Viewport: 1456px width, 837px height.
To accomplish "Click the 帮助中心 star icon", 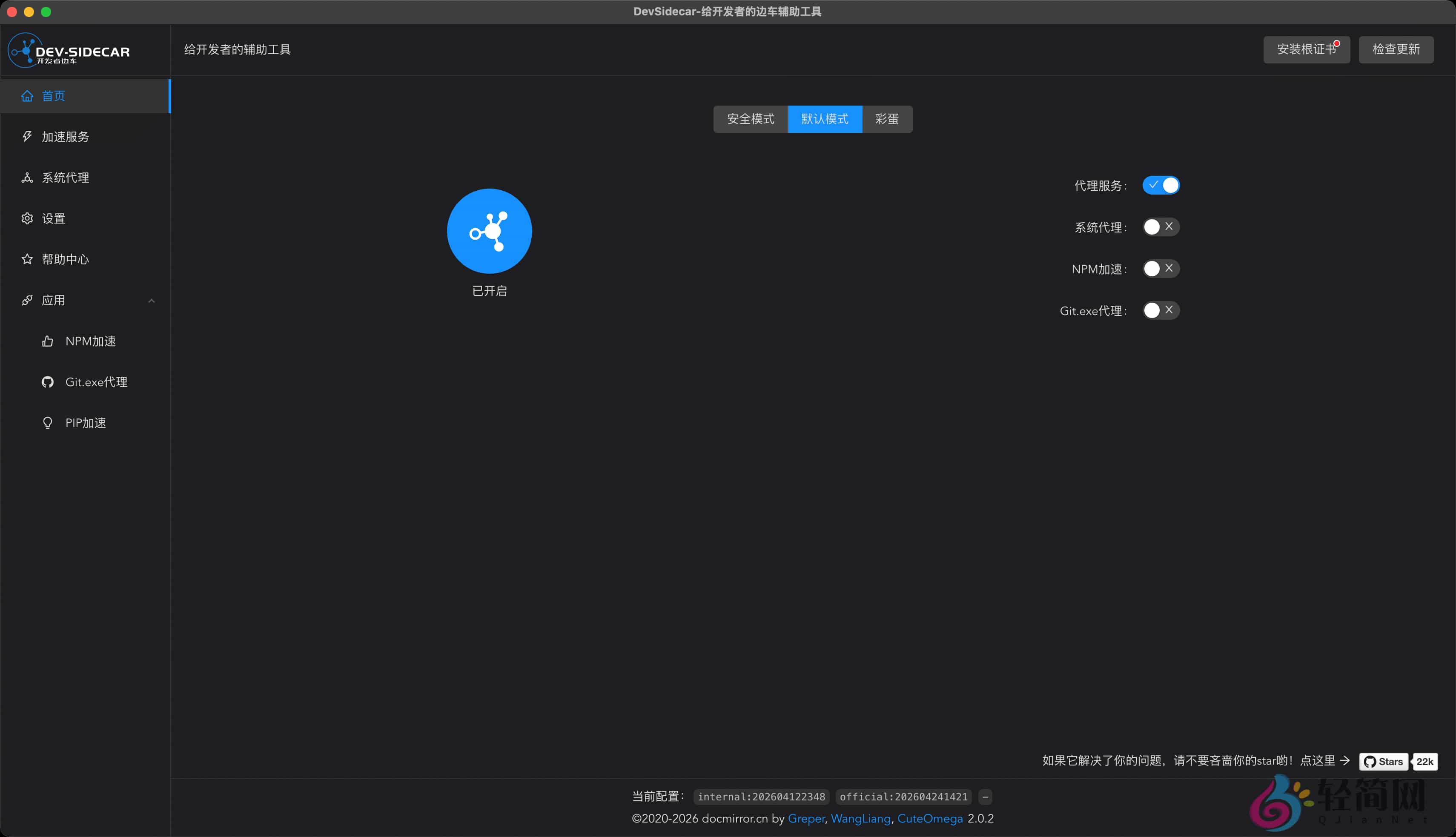I will 27,259.
